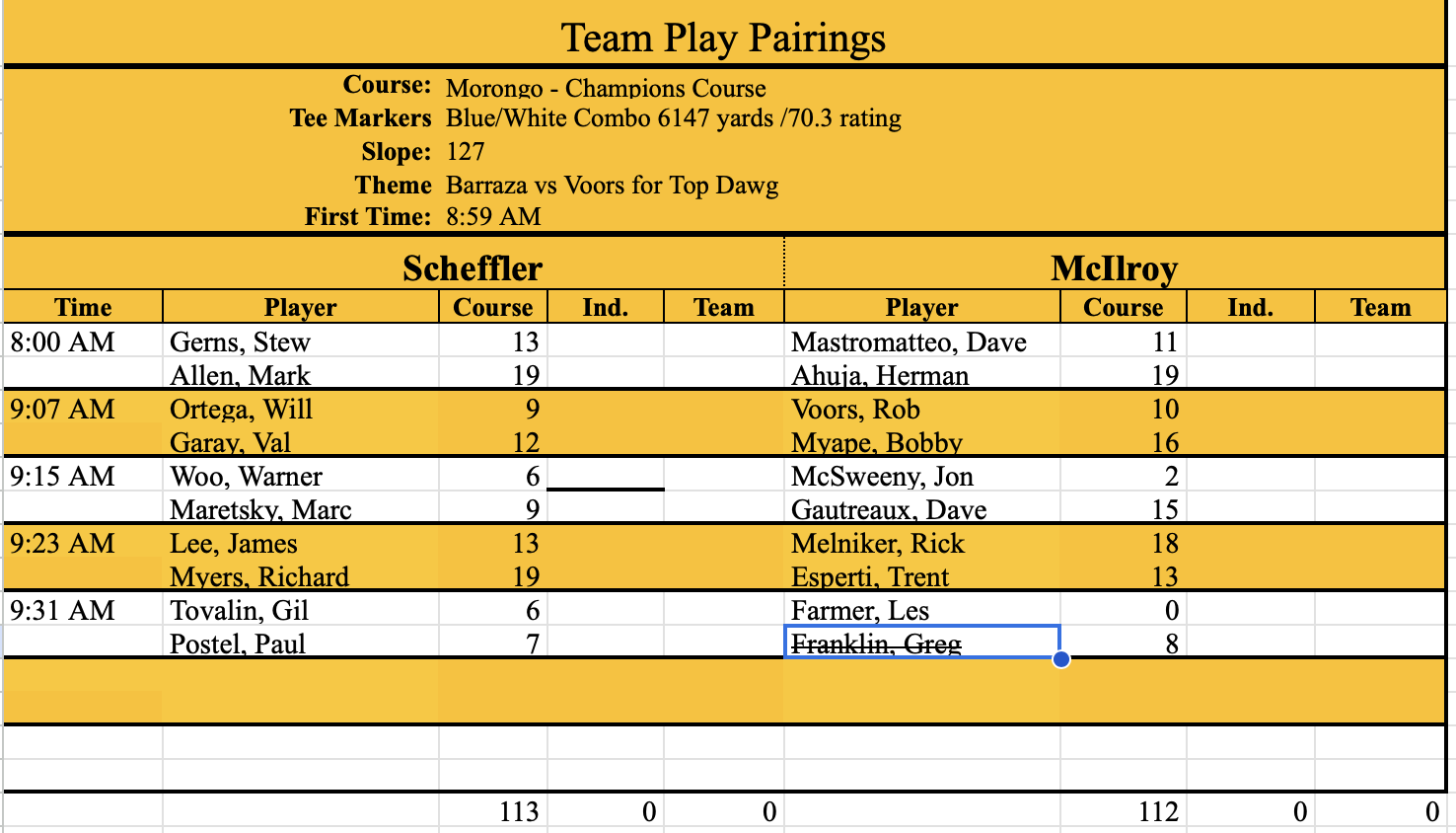Select the Scheffler team header cell

click(x=473, y=268)
